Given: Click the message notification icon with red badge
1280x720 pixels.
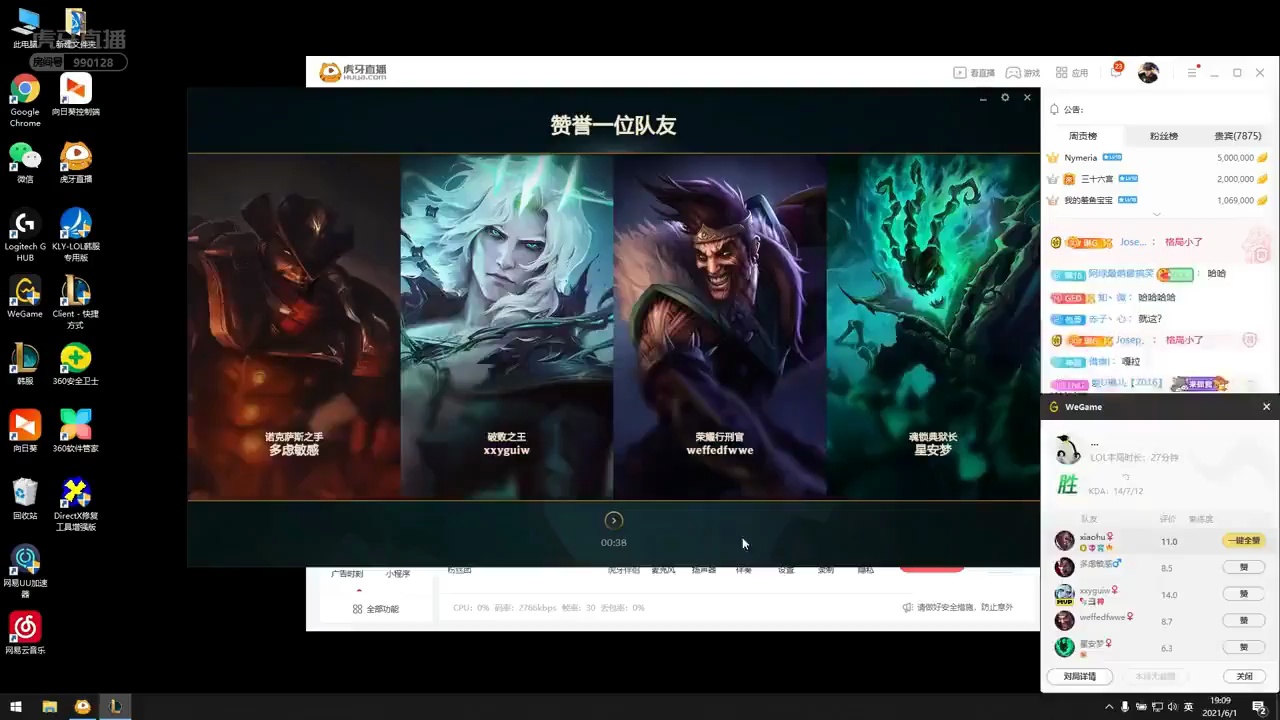Looking at the screenshot, I should tap(1116, 72).
